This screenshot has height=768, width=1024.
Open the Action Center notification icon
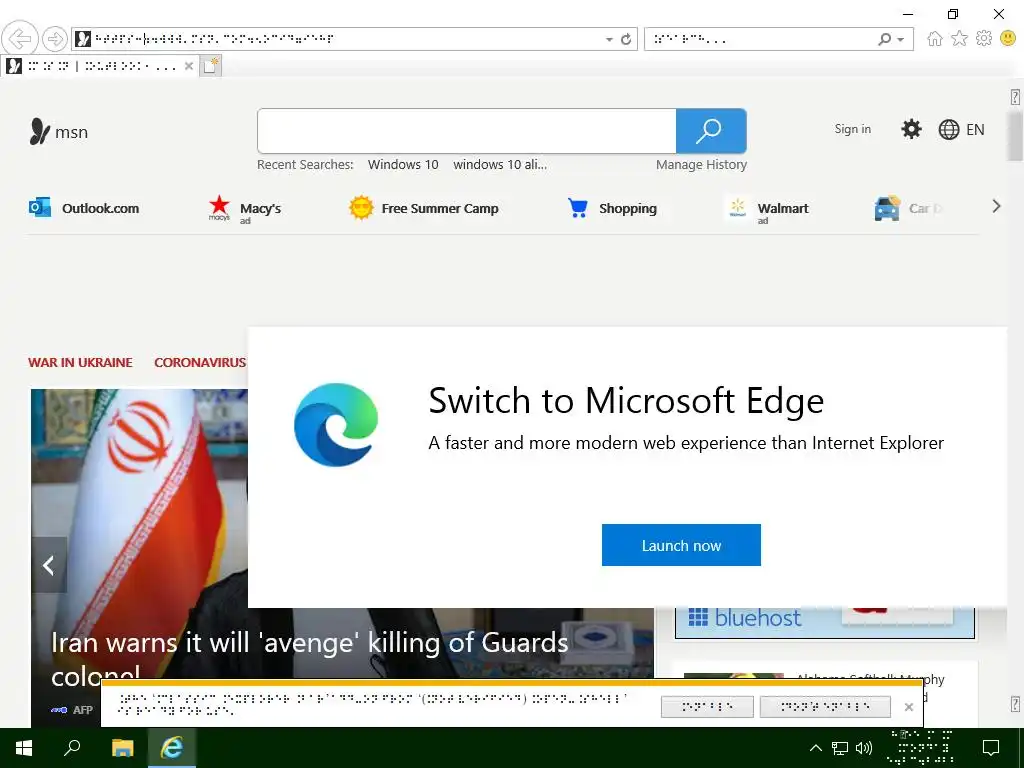pyautogui.click(x=991, y=748)
